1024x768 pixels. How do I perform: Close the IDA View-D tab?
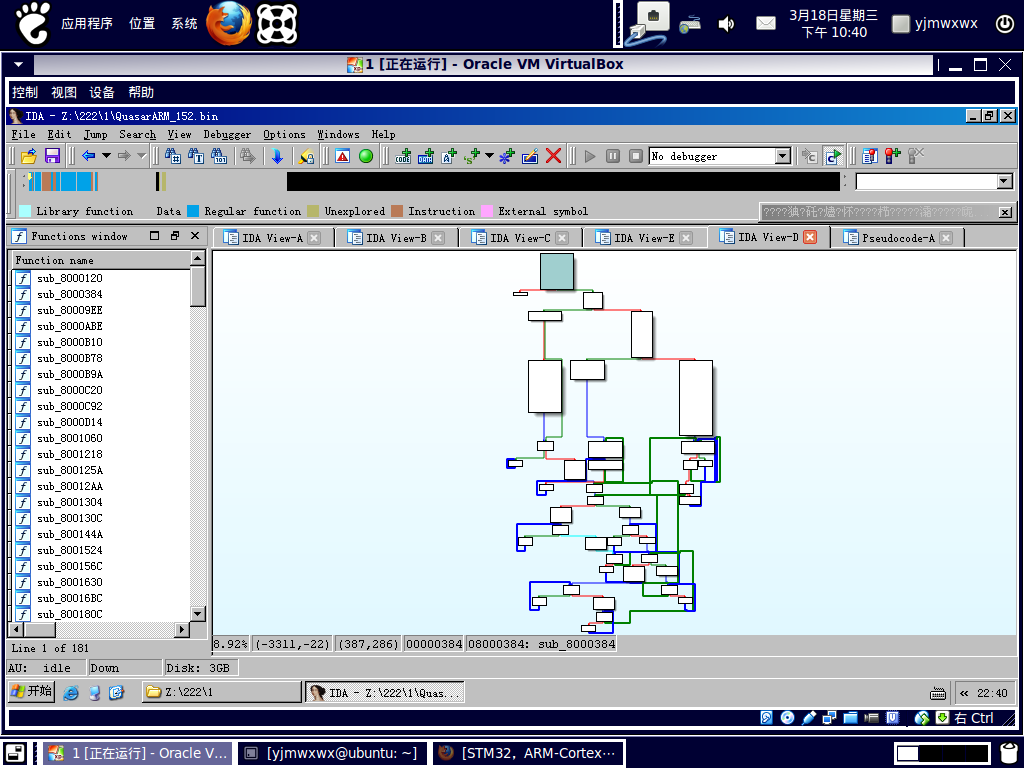click(810, 237)
